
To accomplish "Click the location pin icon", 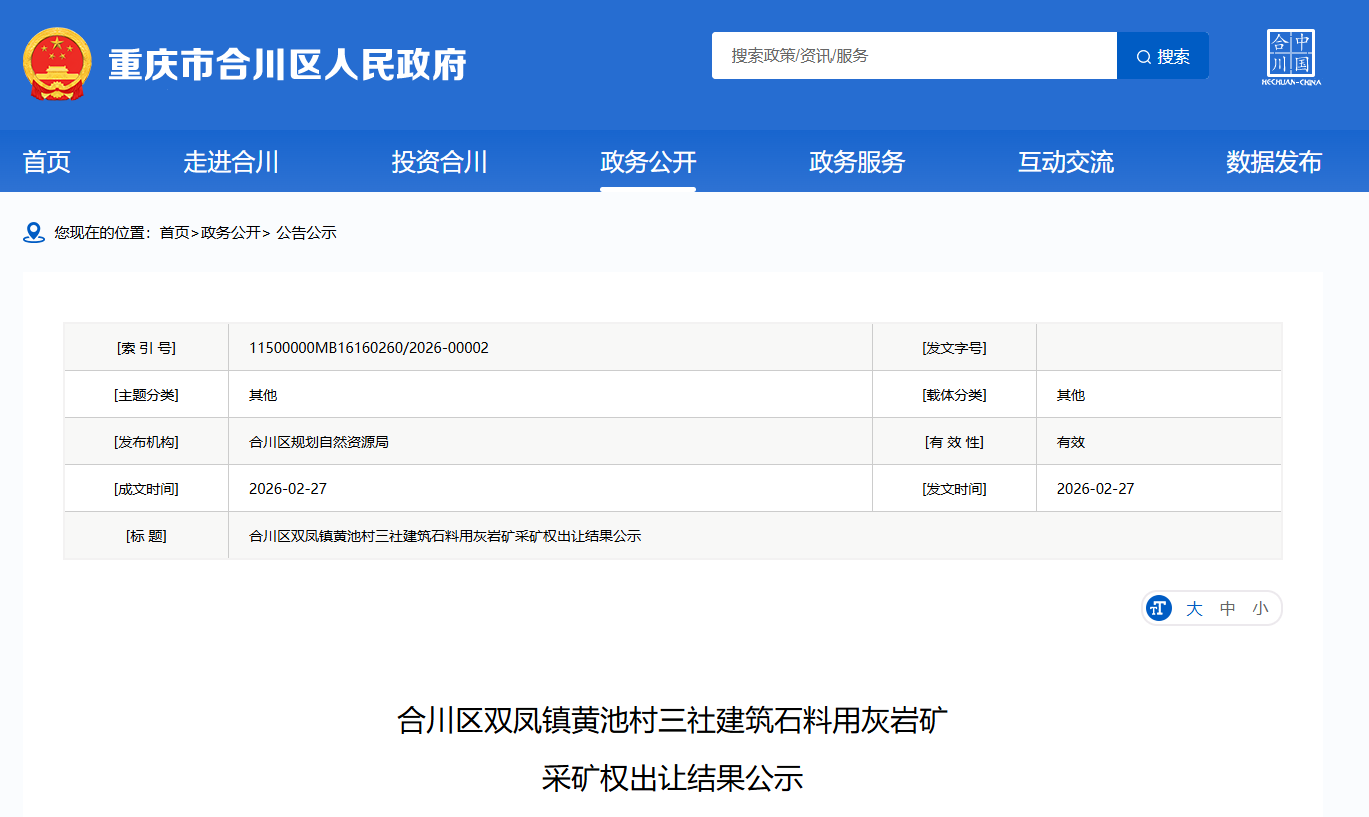I will point(34,233).
